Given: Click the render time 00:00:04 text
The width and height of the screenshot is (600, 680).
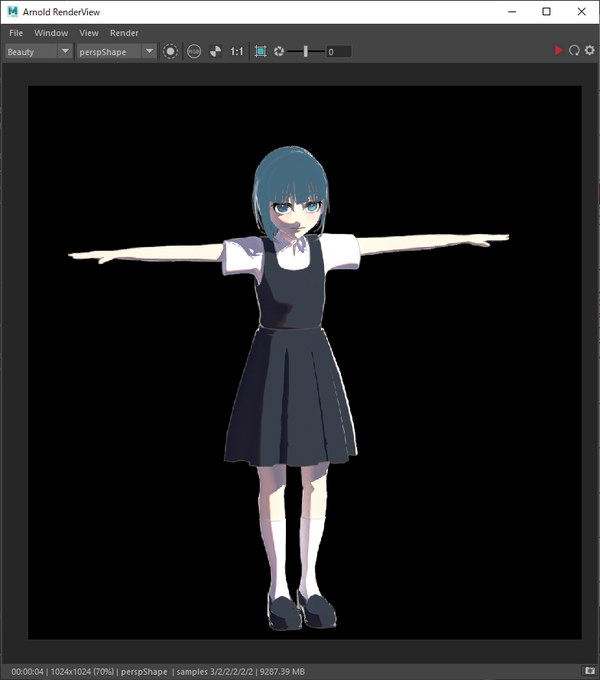Looking at the screenshot, I should [27, 671].
